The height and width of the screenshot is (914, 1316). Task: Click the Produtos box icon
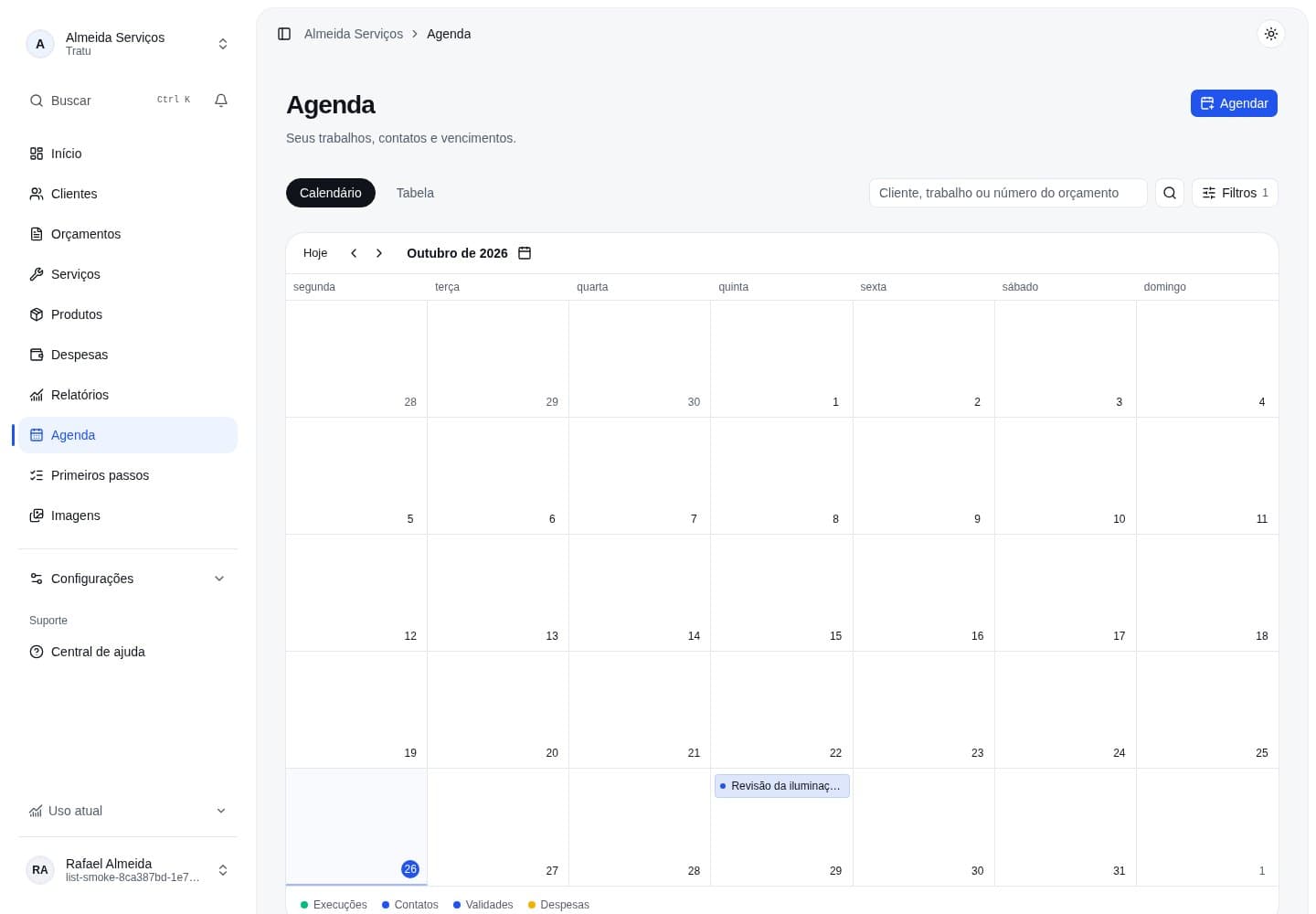(37, 314)
